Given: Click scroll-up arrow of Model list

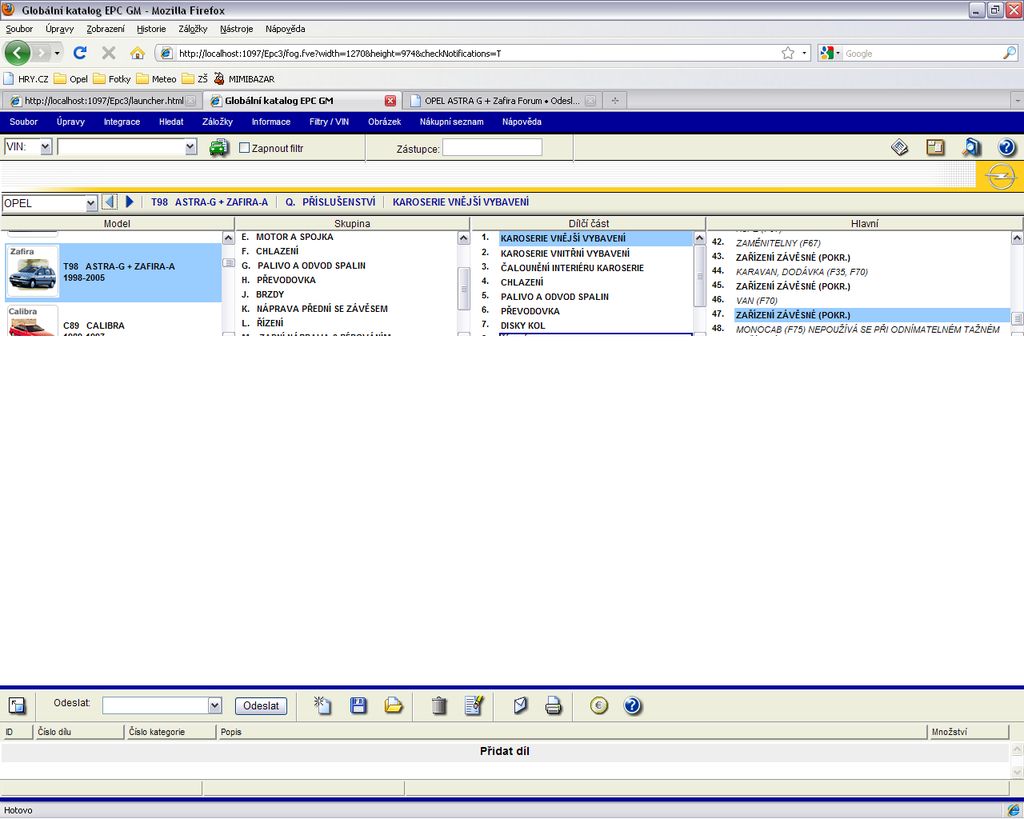Looking at the screenshot, I should tap(229, 238).
